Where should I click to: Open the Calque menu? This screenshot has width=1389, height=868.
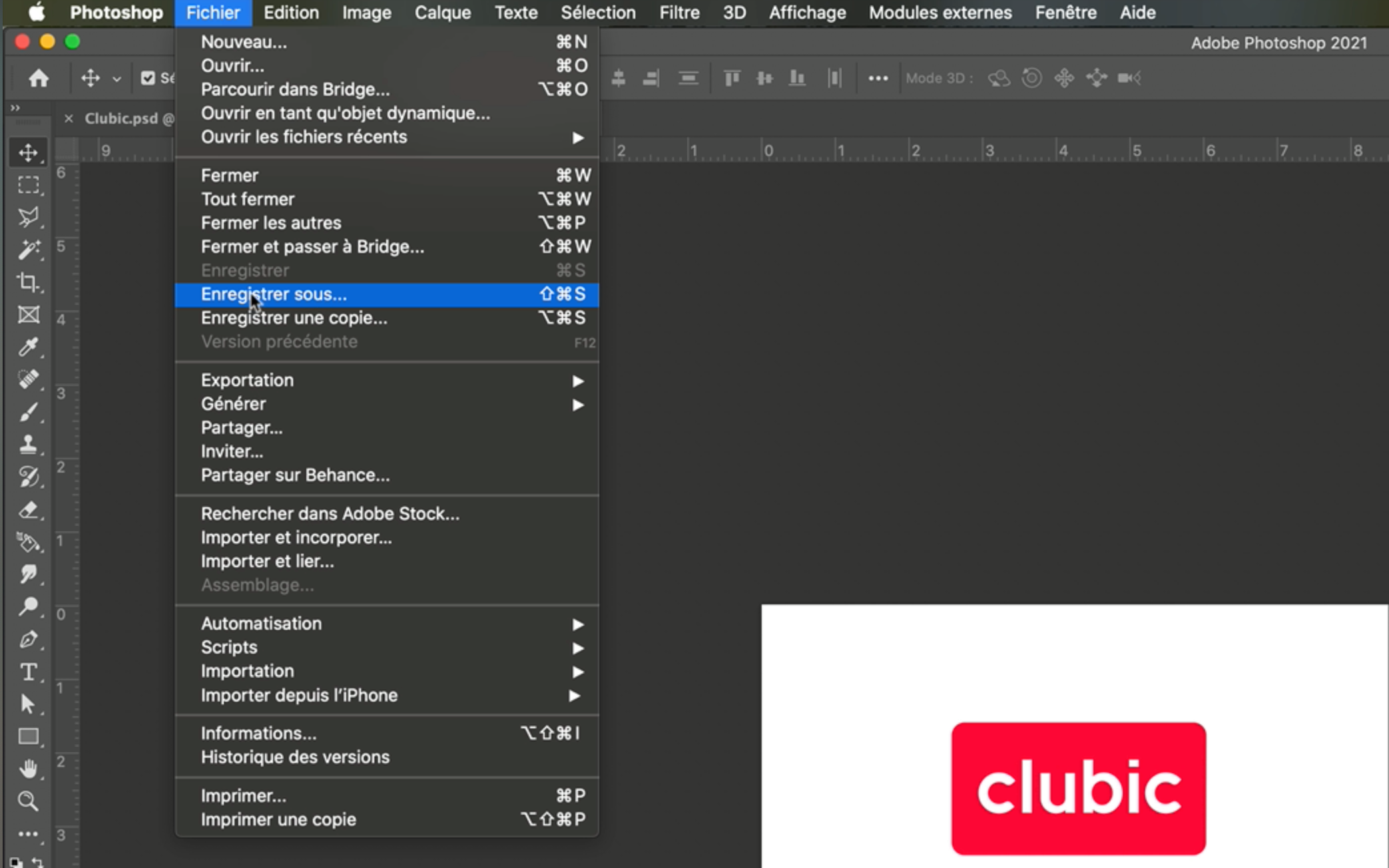[x=442, y=13]
